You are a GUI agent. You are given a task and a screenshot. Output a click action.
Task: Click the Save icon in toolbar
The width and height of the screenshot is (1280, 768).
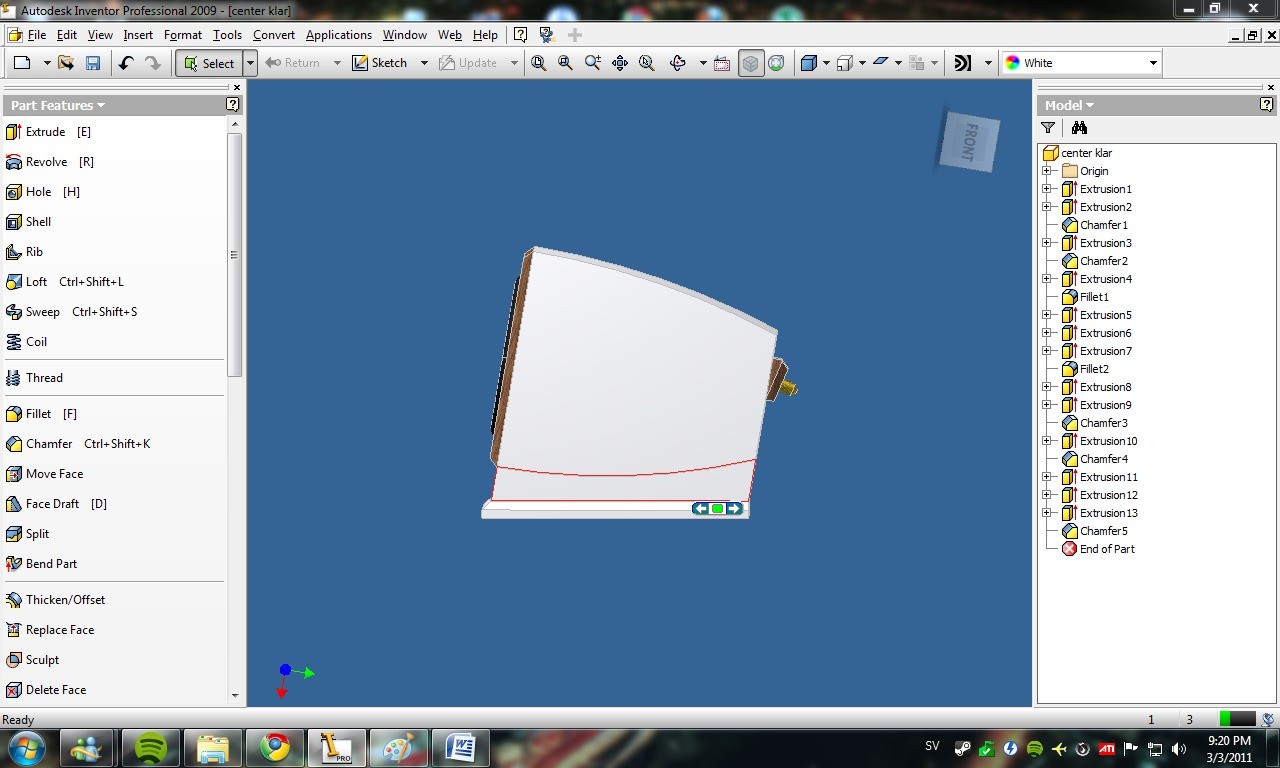tap(93, 63)
